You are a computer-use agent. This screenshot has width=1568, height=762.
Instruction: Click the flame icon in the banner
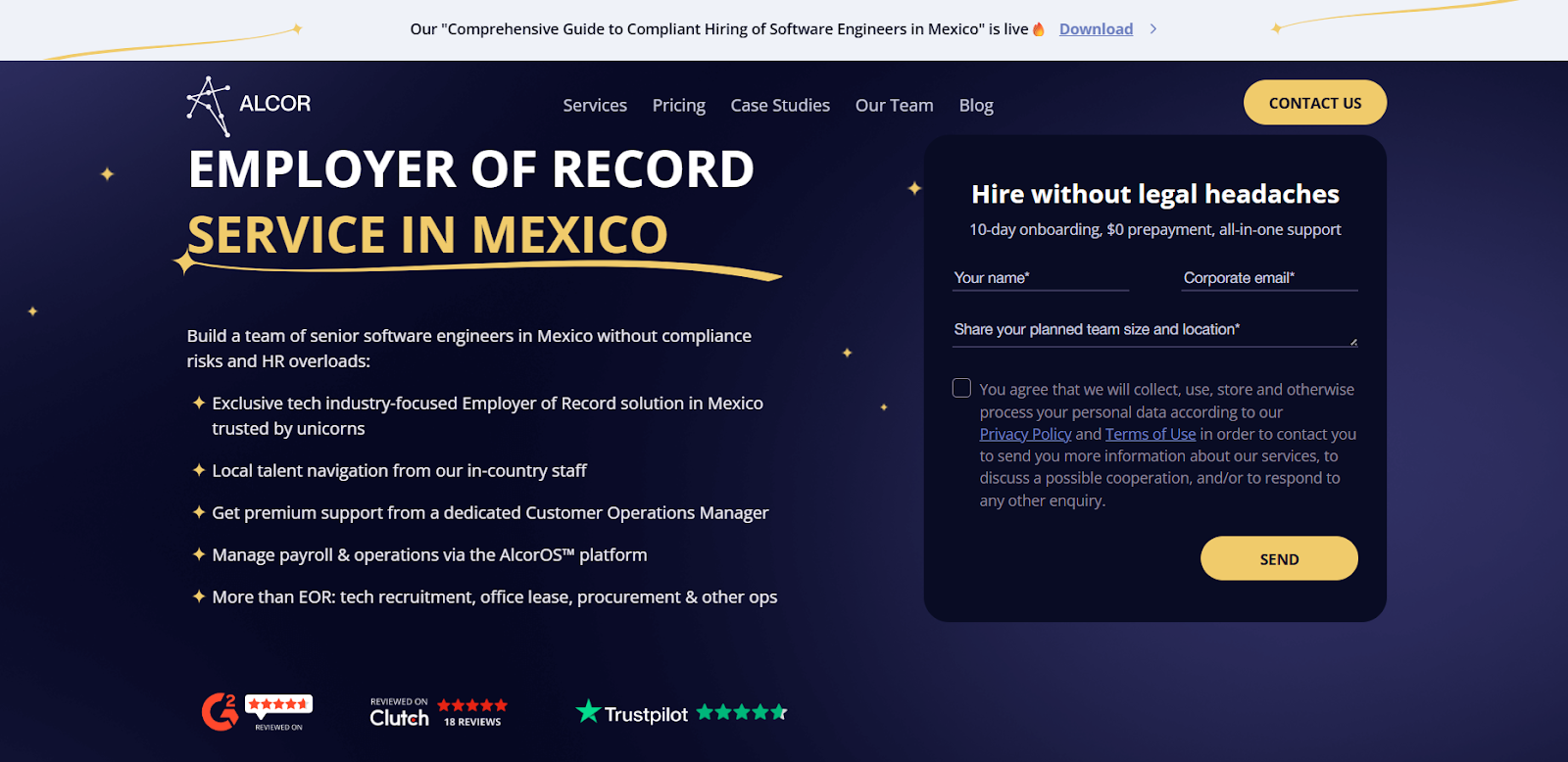(x=1039, y=29)
